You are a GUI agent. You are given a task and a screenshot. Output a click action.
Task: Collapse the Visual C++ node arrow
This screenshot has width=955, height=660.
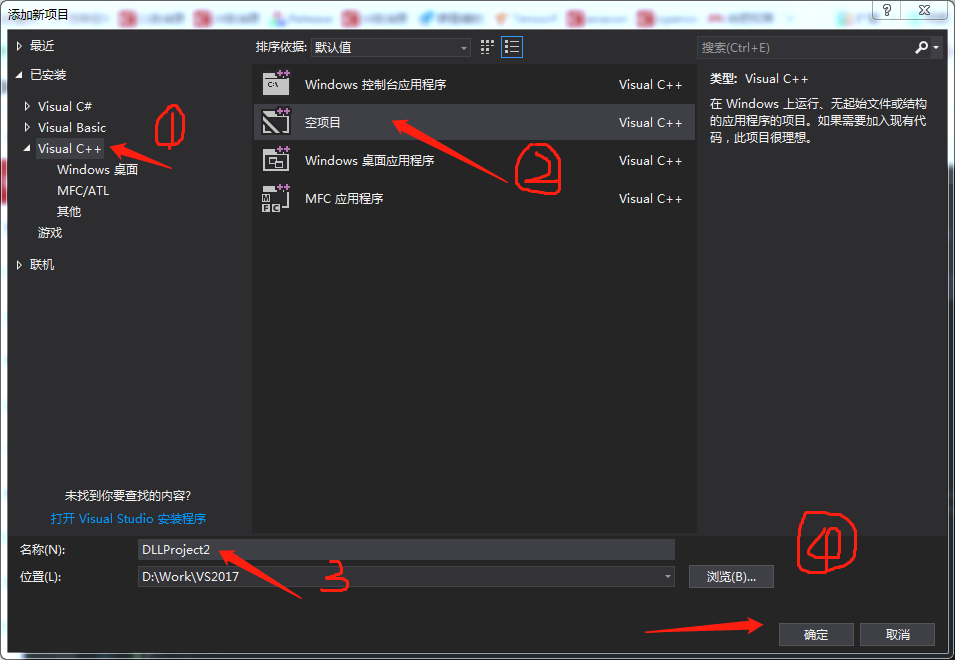pyautogui.click(x=27, y=148)
